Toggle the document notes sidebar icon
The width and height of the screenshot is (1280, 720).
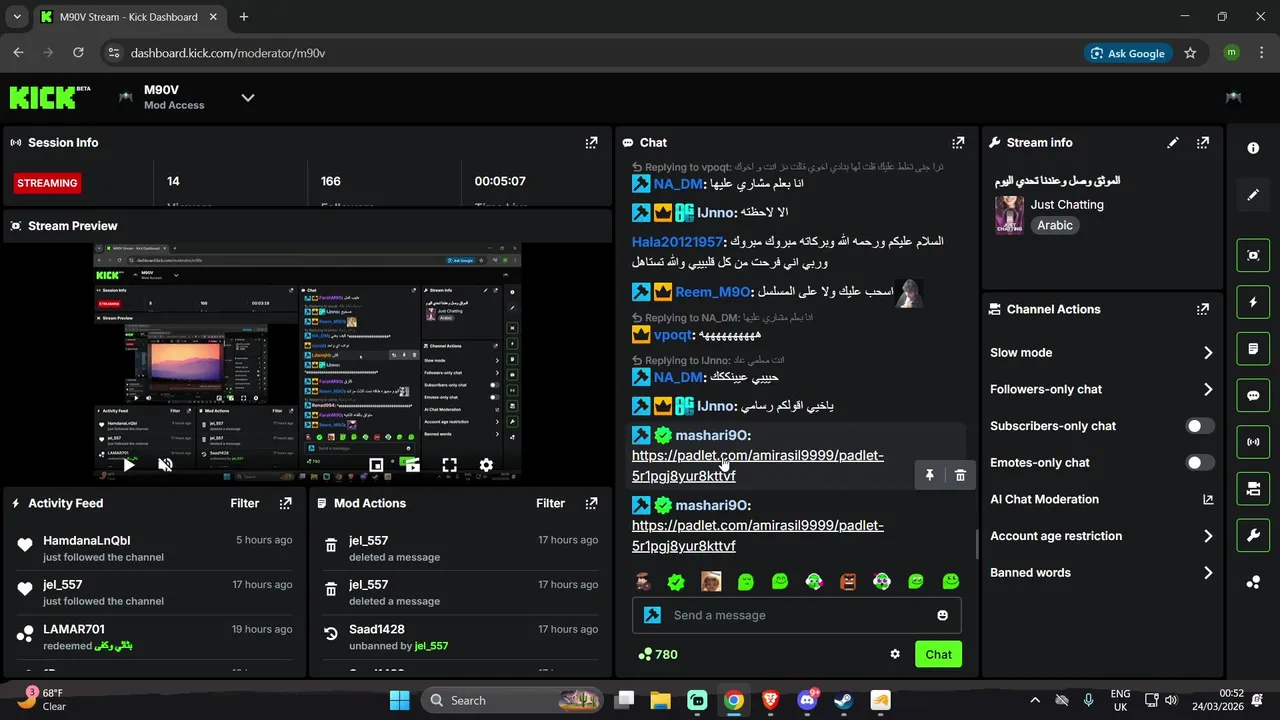pos(1253,349)
